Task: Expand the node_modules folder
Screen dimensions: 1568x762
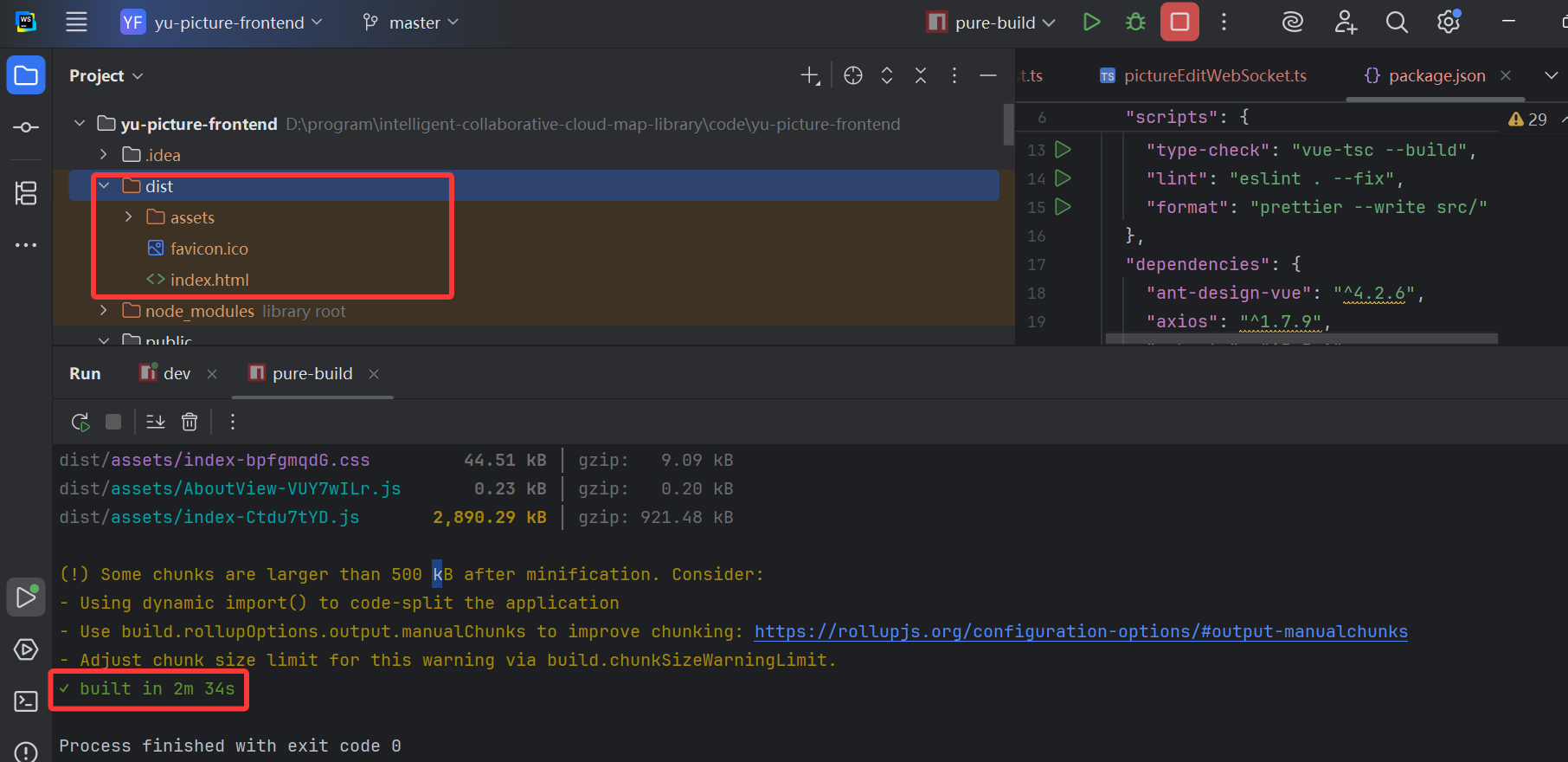Action: 104,311
